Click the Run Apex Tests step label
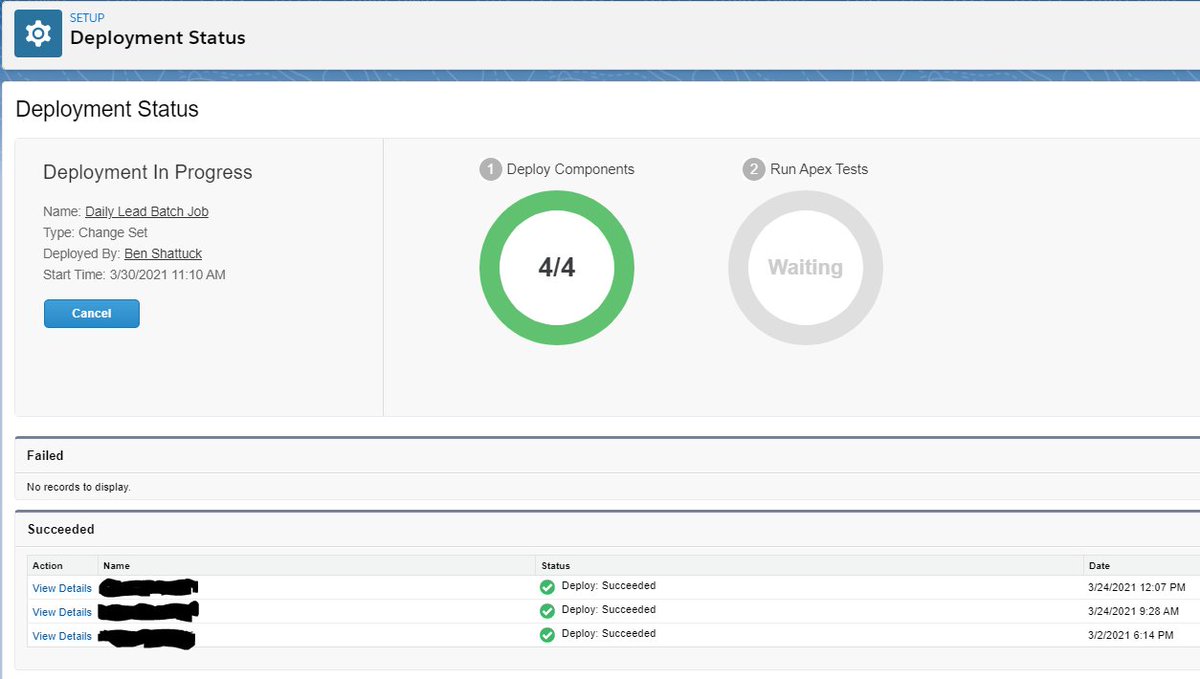This screenshot has height=679, width=1200. [x=819, y=169]
